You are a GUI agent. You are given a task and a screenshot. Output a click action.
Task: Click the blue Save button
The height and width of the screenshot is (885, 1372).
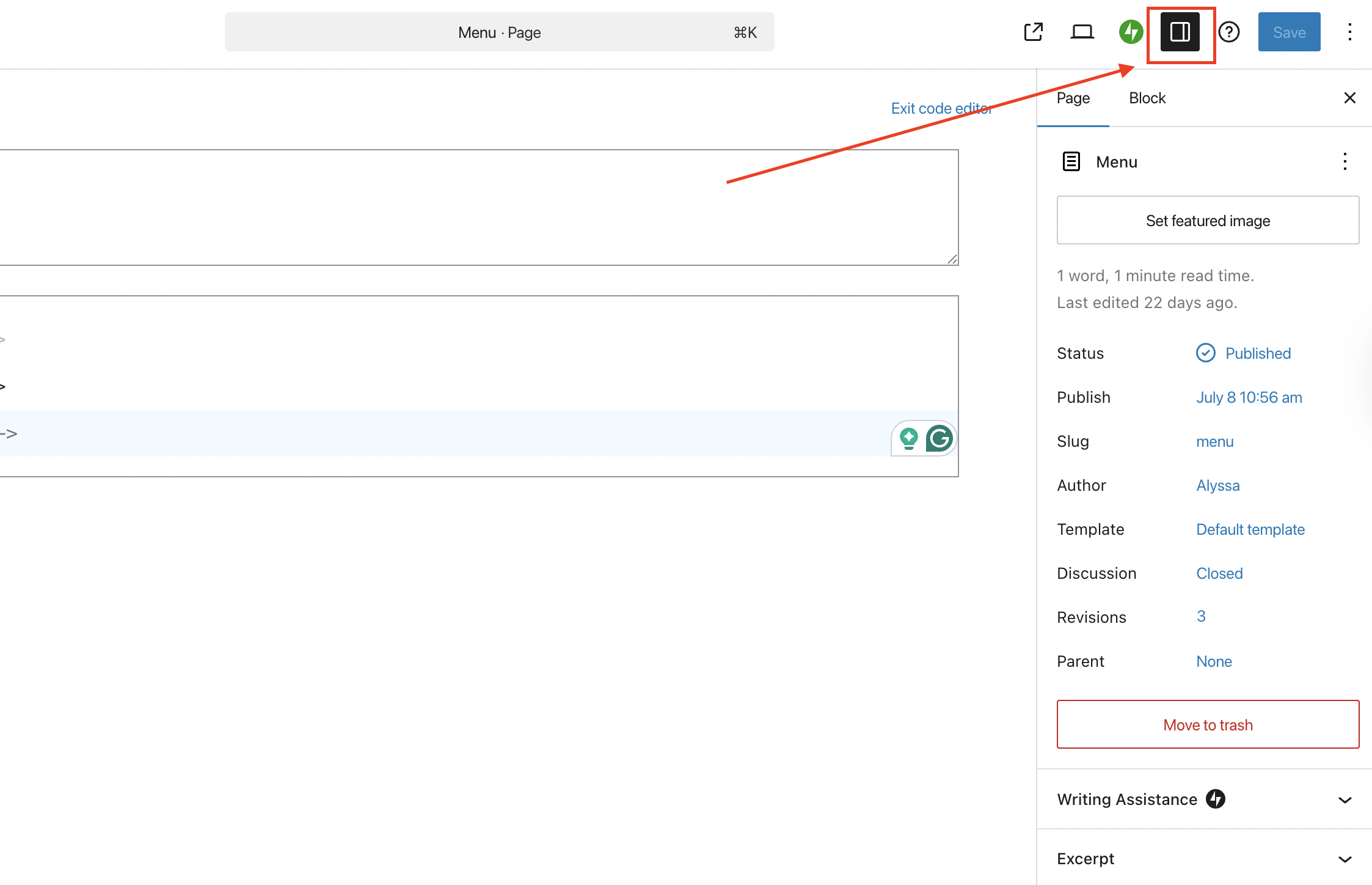tap(1289, 32)
